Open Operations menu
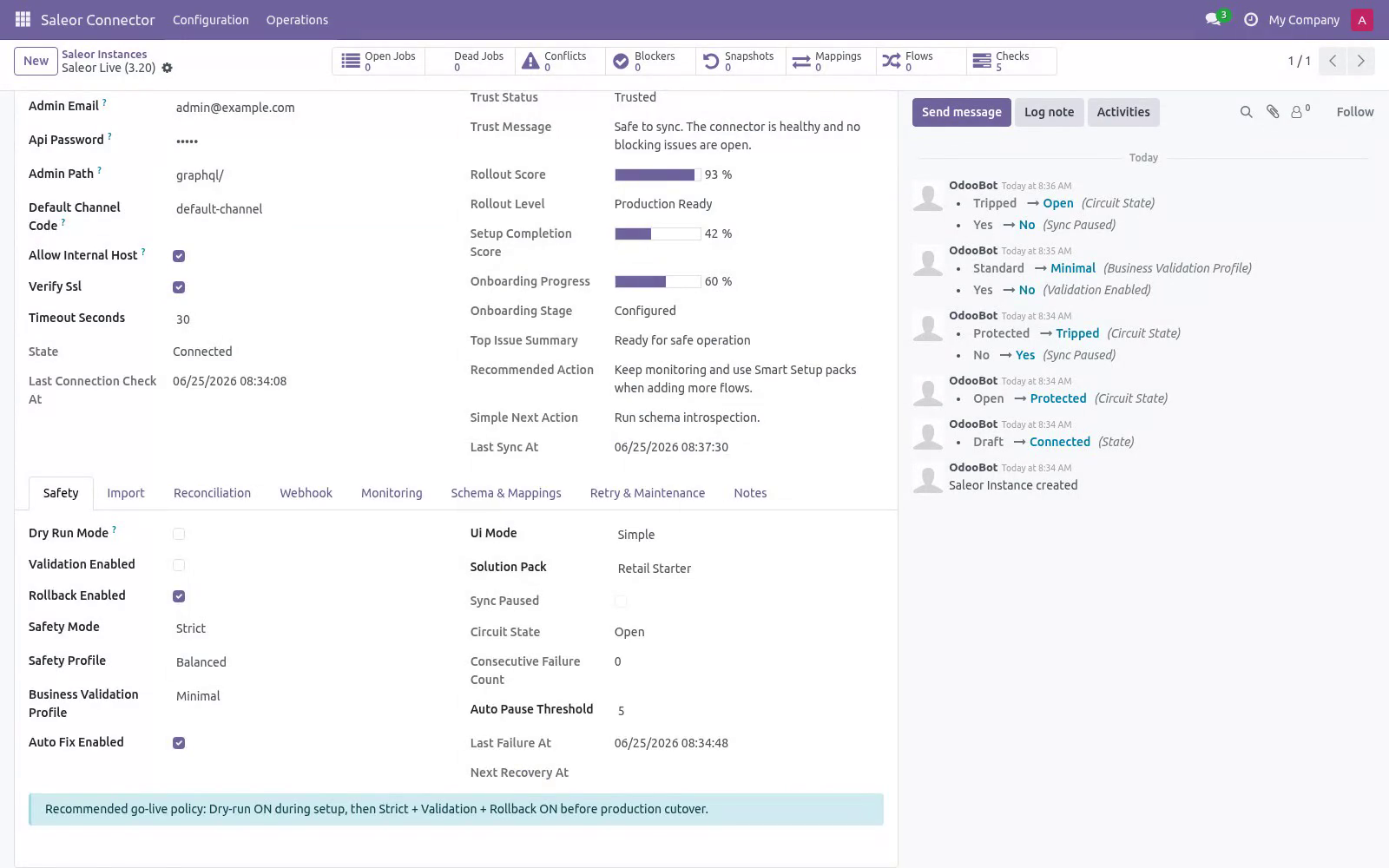This screenshot has width=1389, height=868. point(297,19)
